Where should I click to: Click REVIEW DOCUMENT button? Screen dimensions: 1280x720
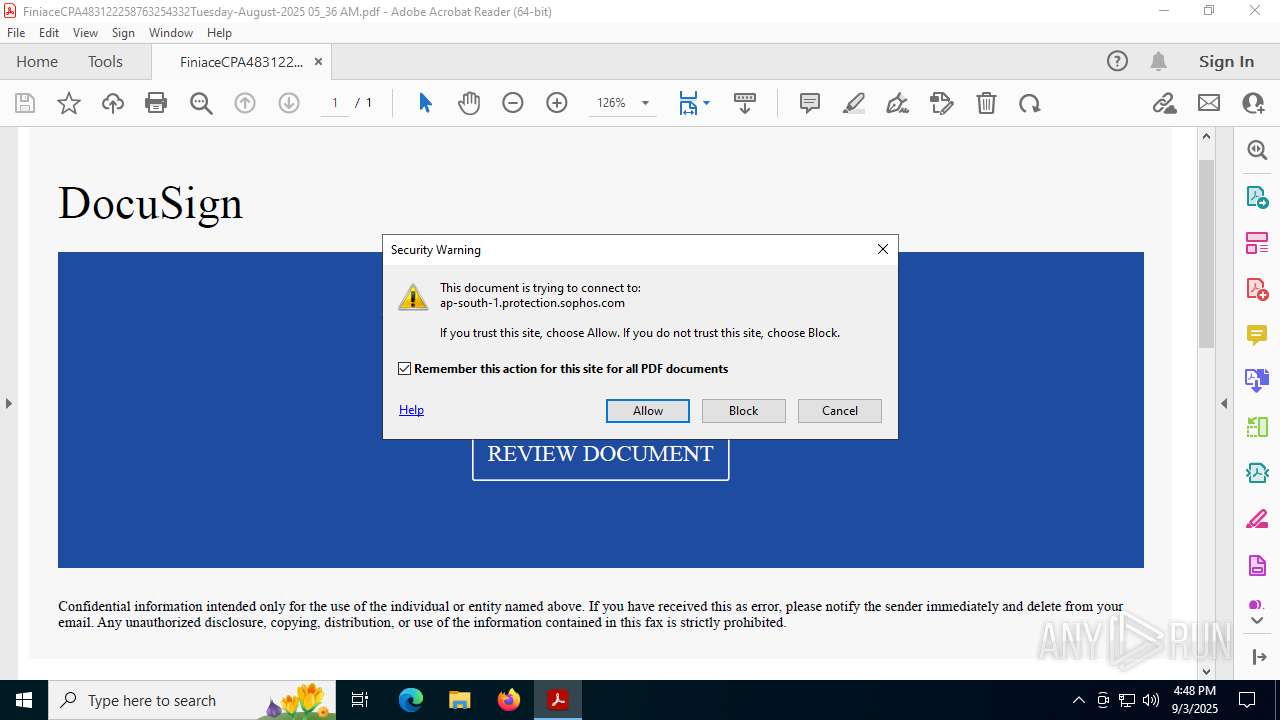[x=600, y=457]
